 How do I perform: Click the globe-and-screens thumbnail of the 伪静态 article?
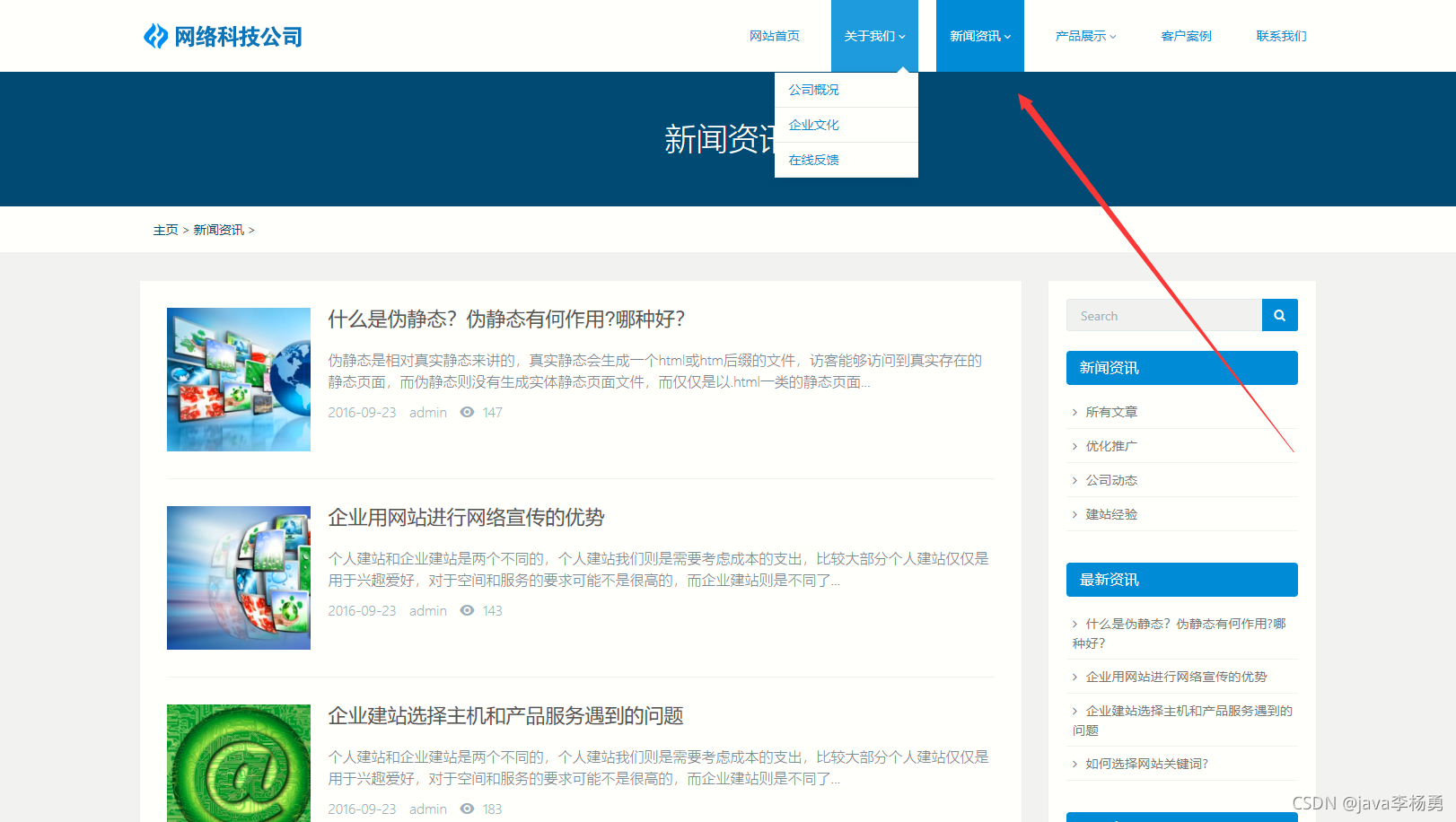pos(239,380)
